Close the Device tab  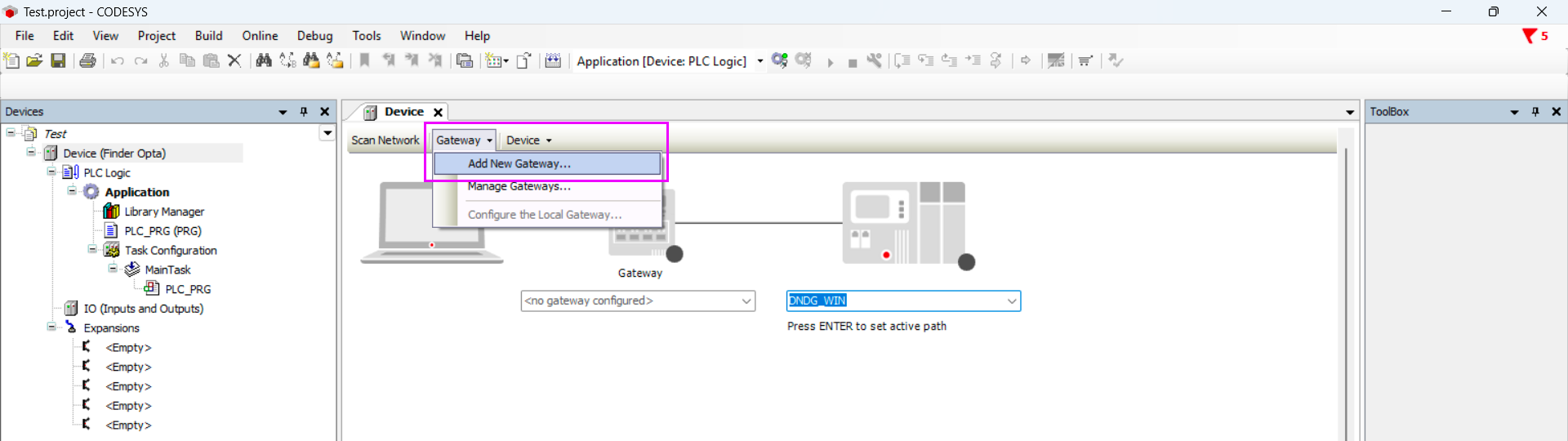(438, 112)
